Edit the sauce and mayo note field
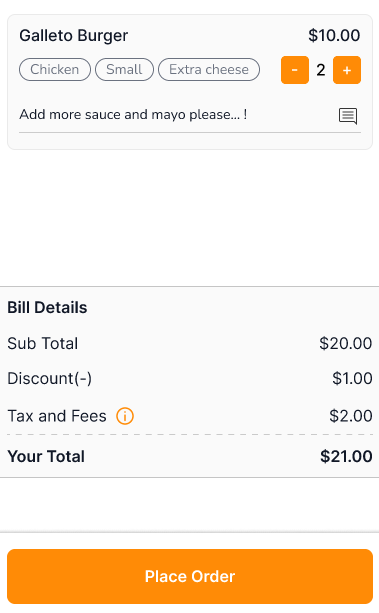Screen dimensions: 379x613 [x=190, y=115]
